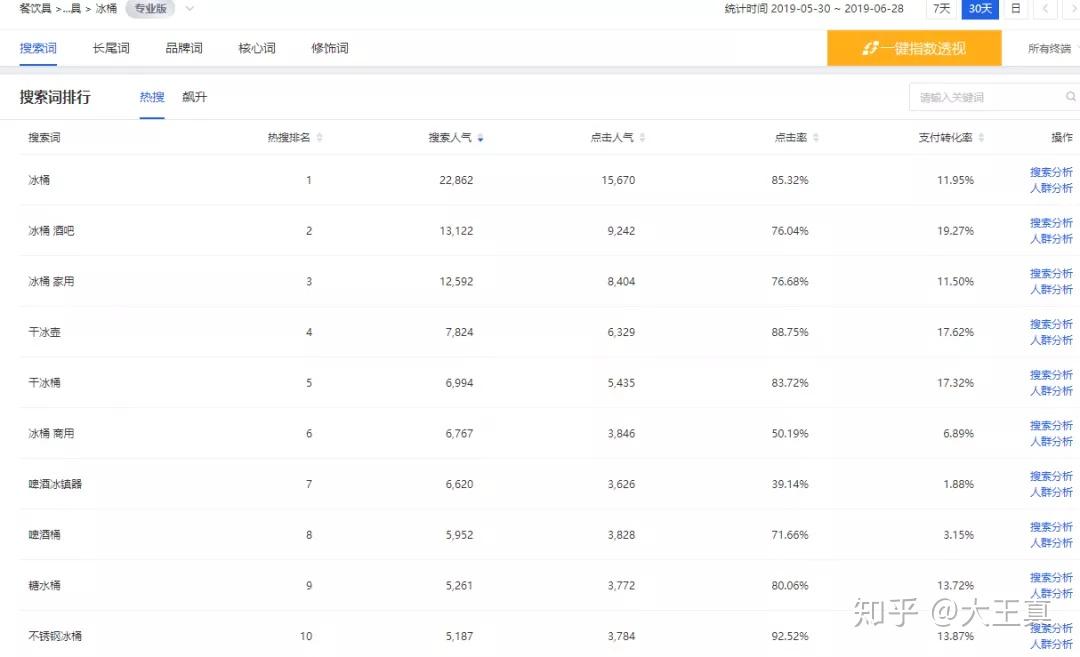1080x657 pixels.
Task: Switch to the 品牌词 tab
Action: [x=184, y=48]
